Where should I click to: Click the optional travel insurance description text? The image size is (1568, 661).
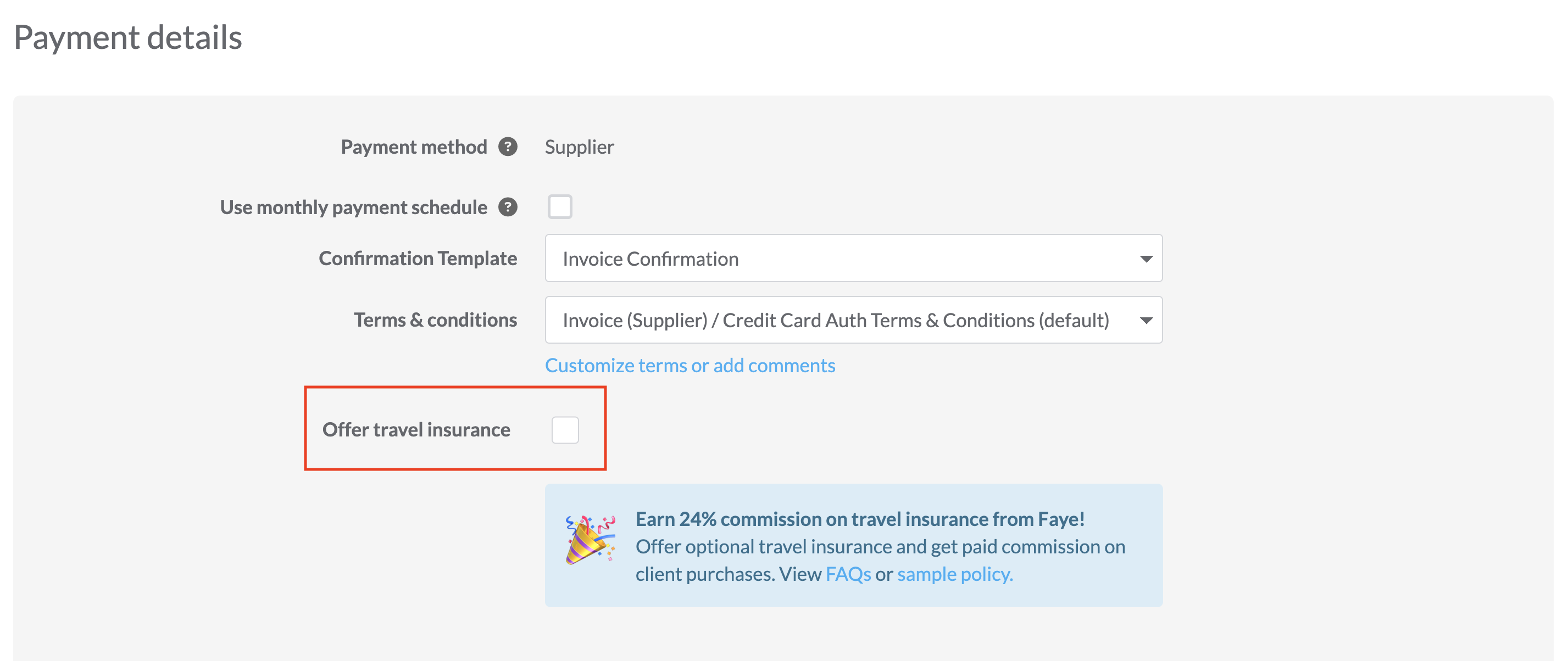point(880,547)
